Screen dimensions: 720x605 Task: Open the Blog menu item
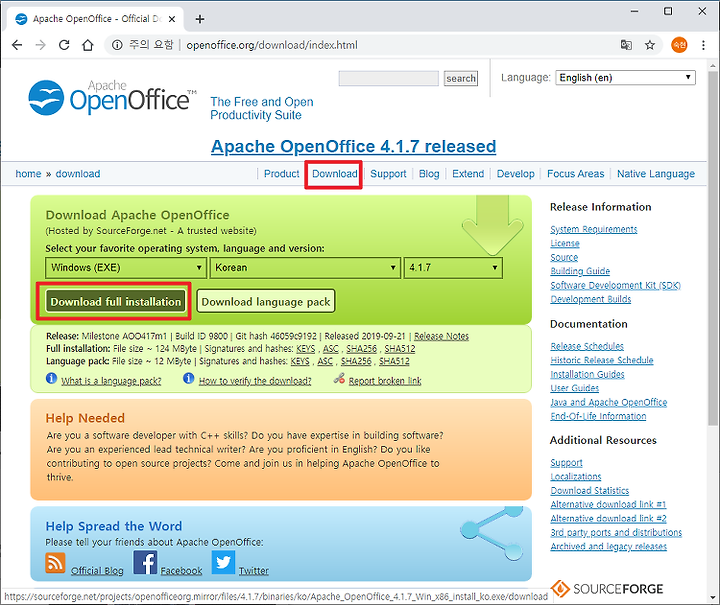point(429,174)
